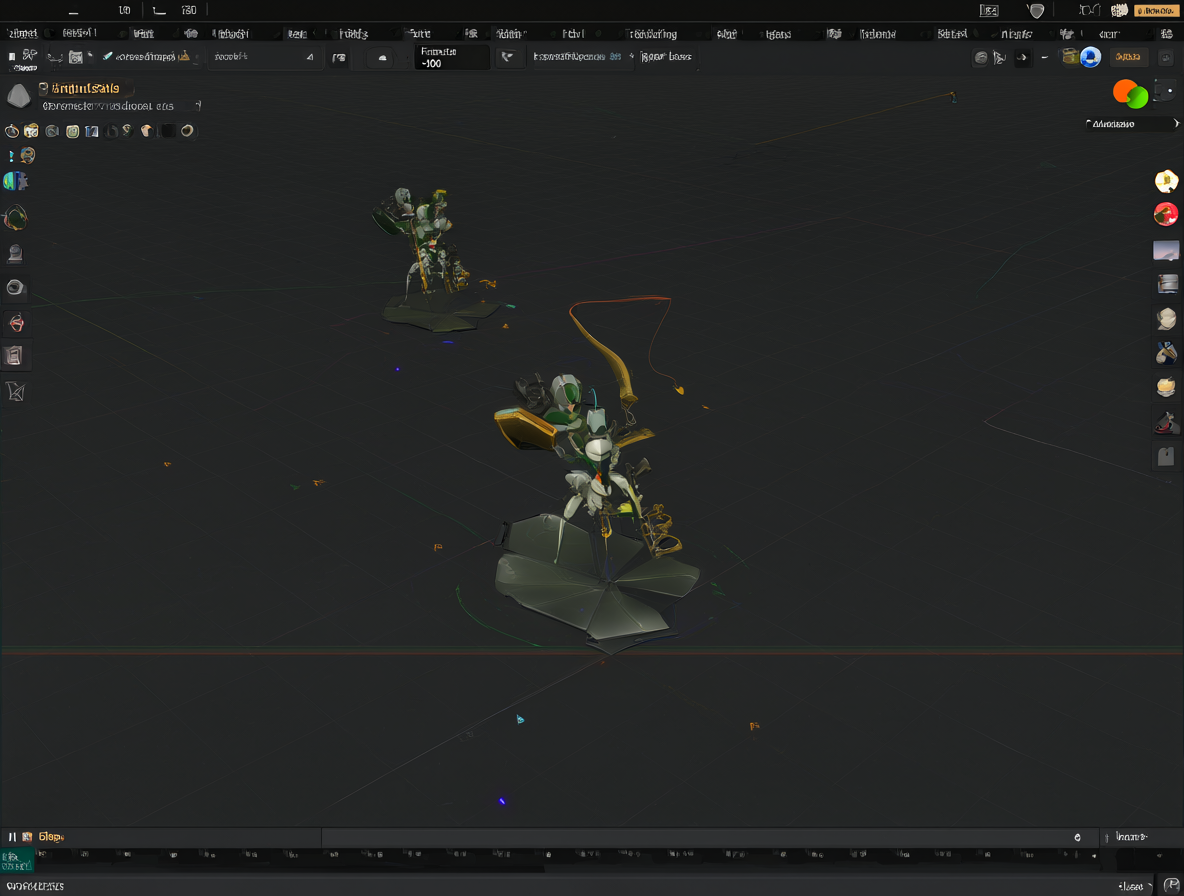Select the wireframe cube tool icon
The height and width of the screenshot is (896, 1184).
16,391
